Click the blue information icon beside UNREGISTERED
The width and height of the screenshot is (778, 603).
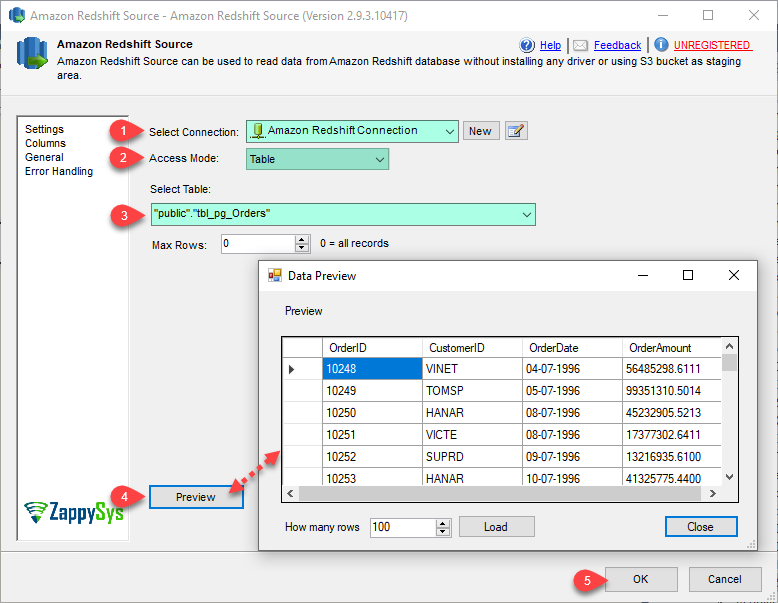[x=661, y=45]
